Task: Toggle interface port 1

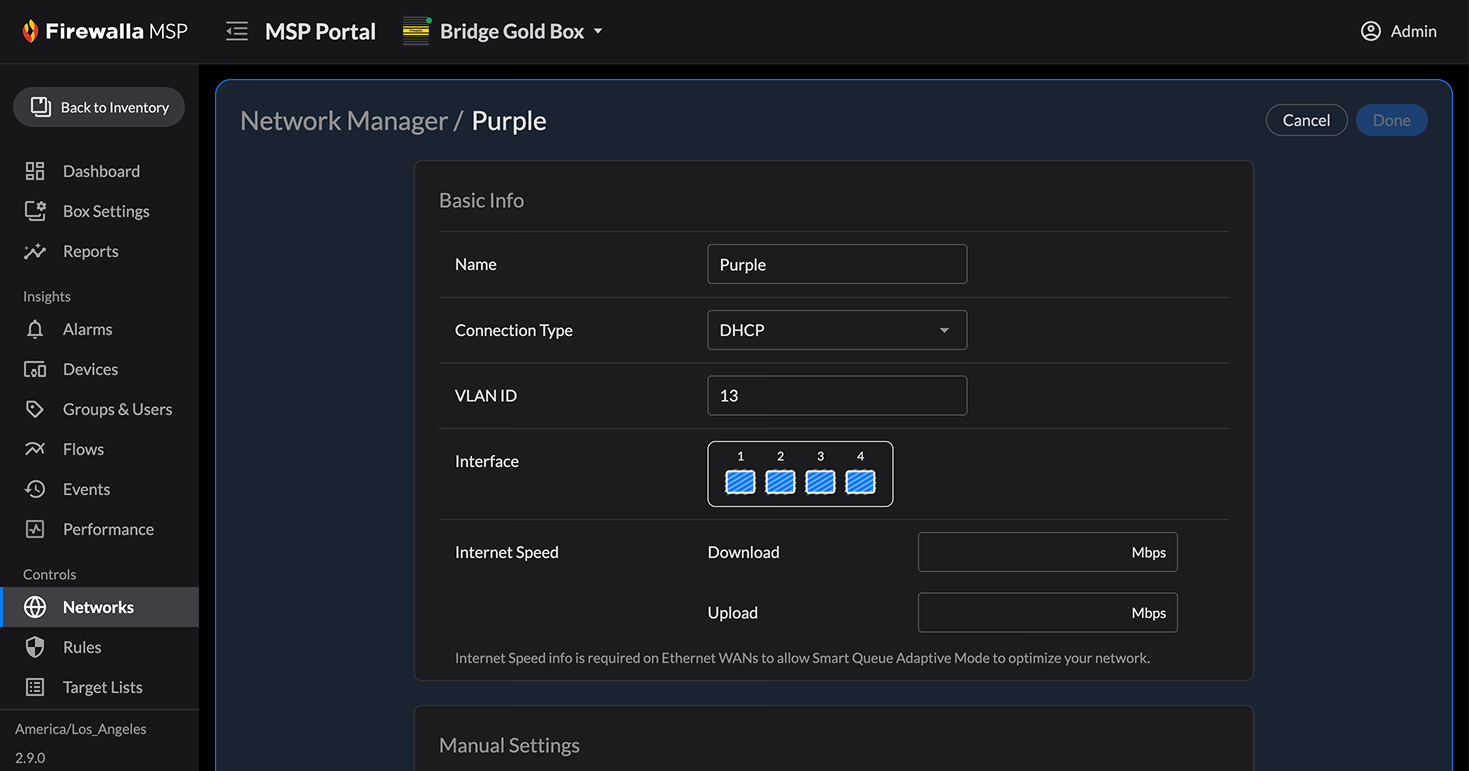Action: click(x=740, y=482)
